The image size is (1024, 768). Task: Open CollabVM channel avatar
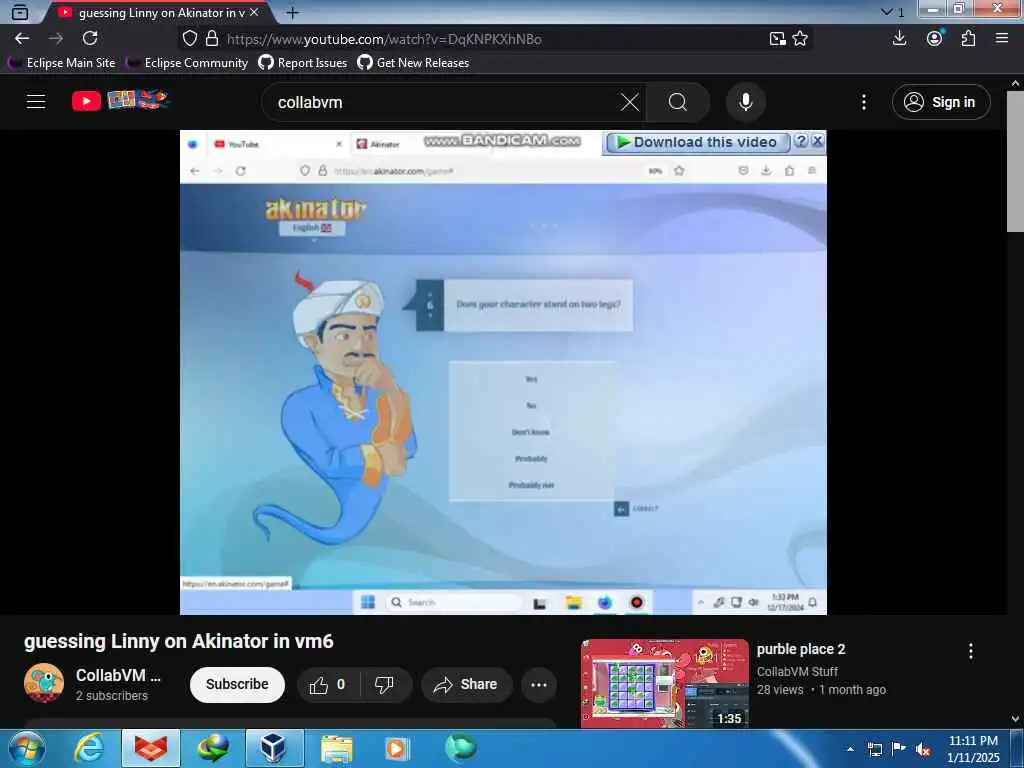[44, 683]
